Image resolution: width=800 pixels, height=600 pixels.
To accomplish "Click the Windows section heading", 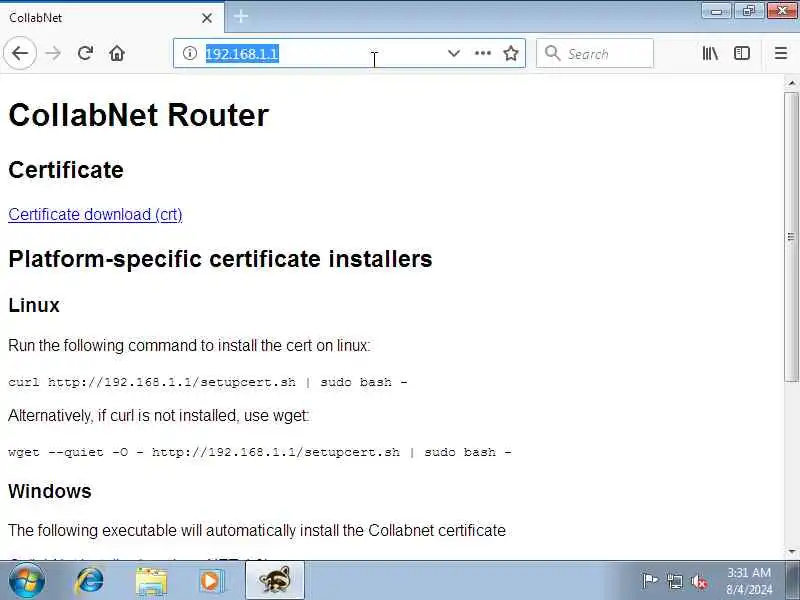I will pyautogui.click(x=49, y=491).
